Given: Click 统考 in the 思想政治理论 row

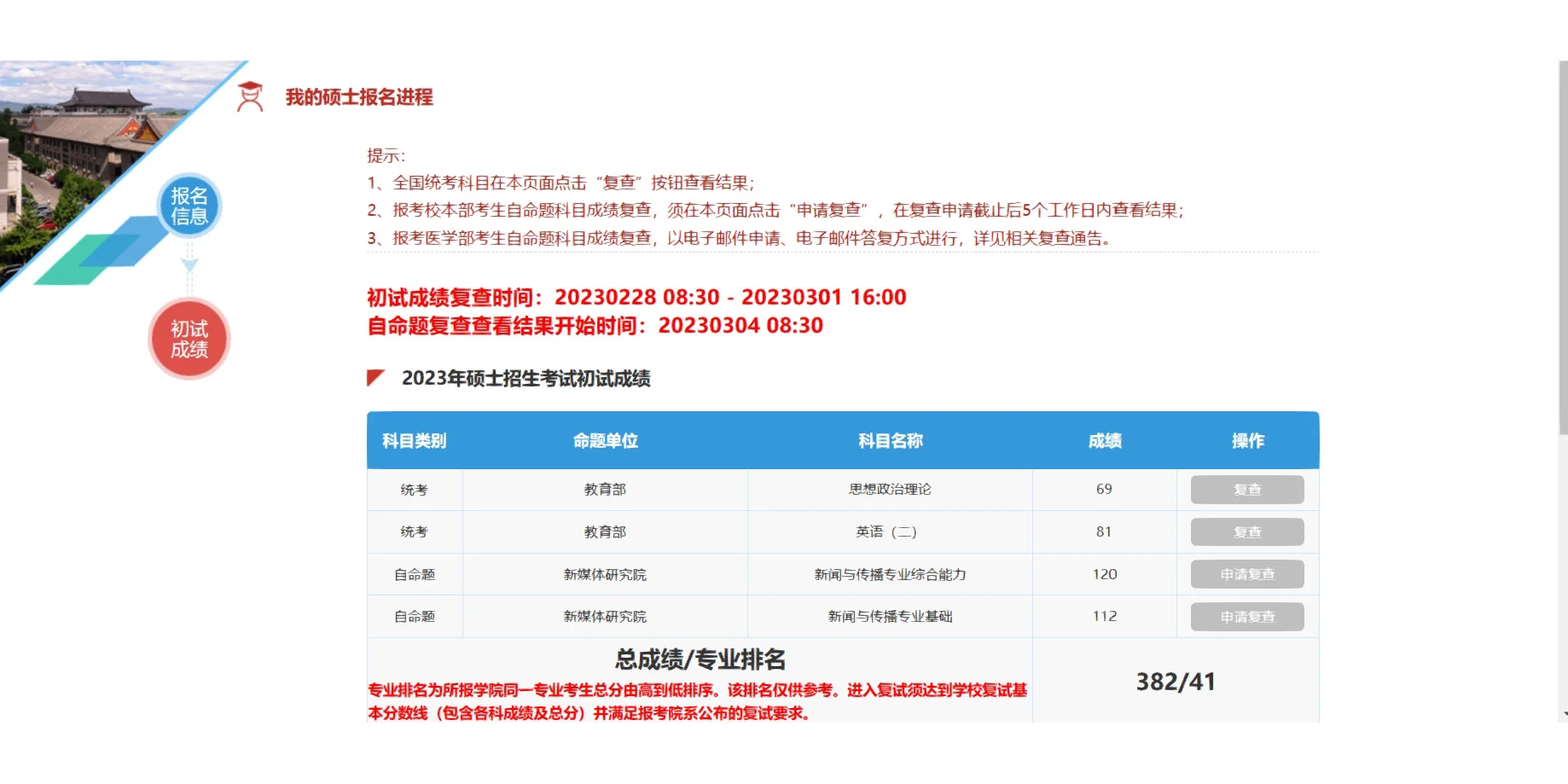Looking at the screenshot, I should [x=415, y=490].
